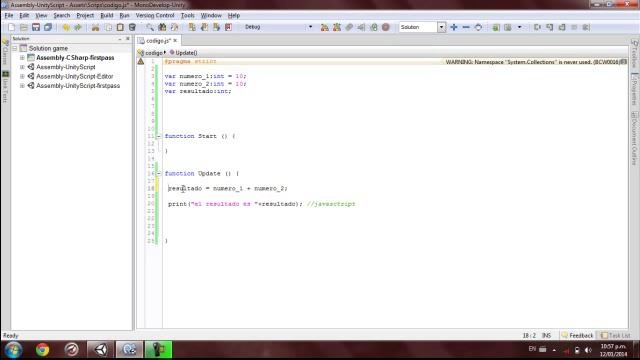Click the Save All toolbar icon

[48, 27]
